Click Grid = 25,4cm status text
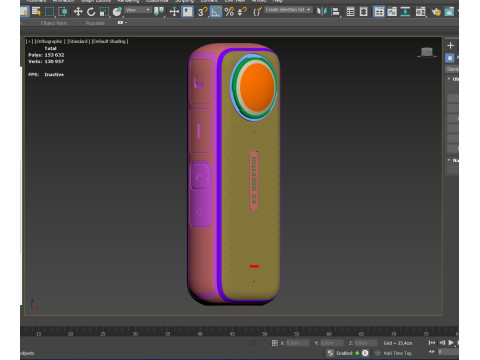Image resolution: width=480 pixels, height=360 pixels. pos(398,343)
